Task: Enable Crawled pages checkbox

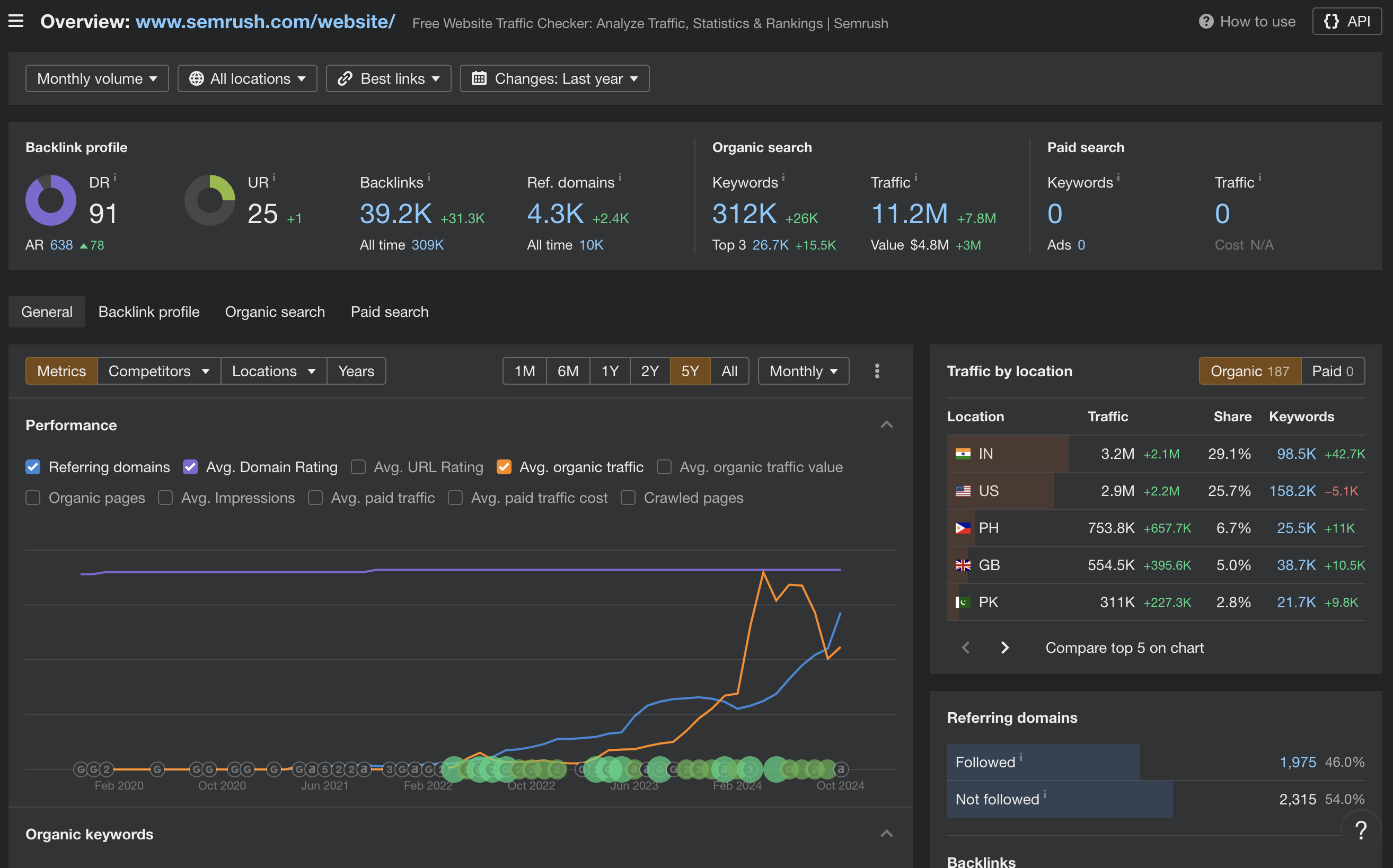Action: pos(628,498)
